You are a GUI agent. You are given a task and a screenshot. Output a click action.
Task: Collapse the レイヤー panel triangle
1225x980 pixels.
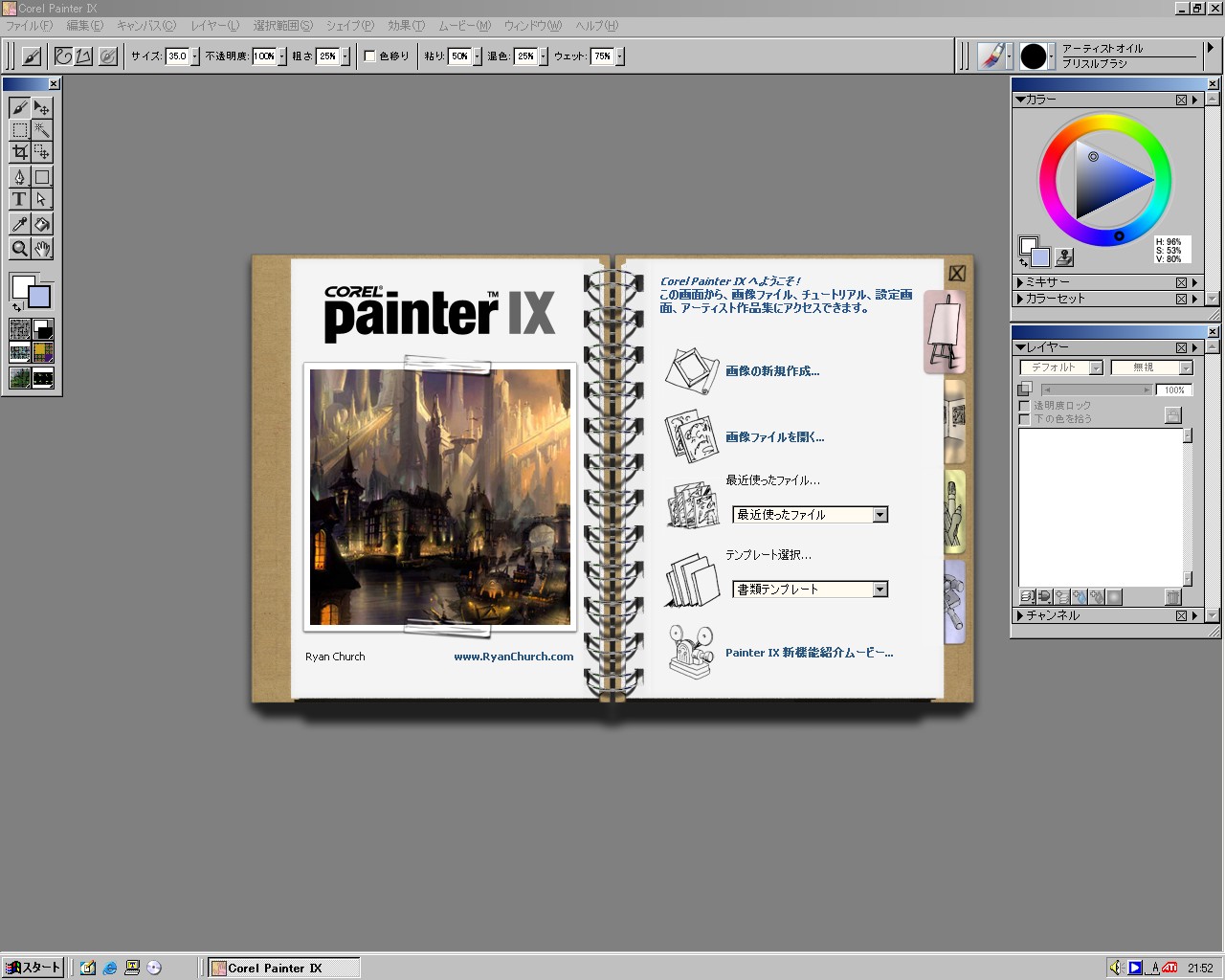pyautogui.click(x=1020, y=347)
